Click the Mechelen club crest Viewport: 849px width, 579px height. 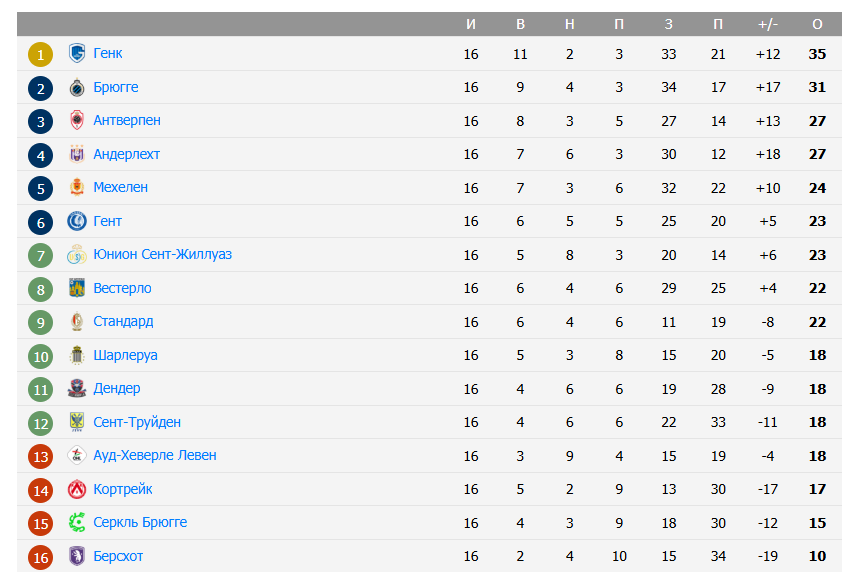point(77,188)
